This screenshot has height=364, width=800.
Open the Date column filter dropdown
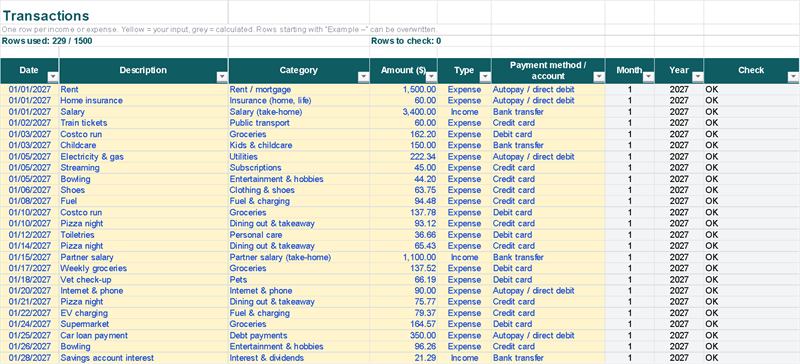pos(53,77)
